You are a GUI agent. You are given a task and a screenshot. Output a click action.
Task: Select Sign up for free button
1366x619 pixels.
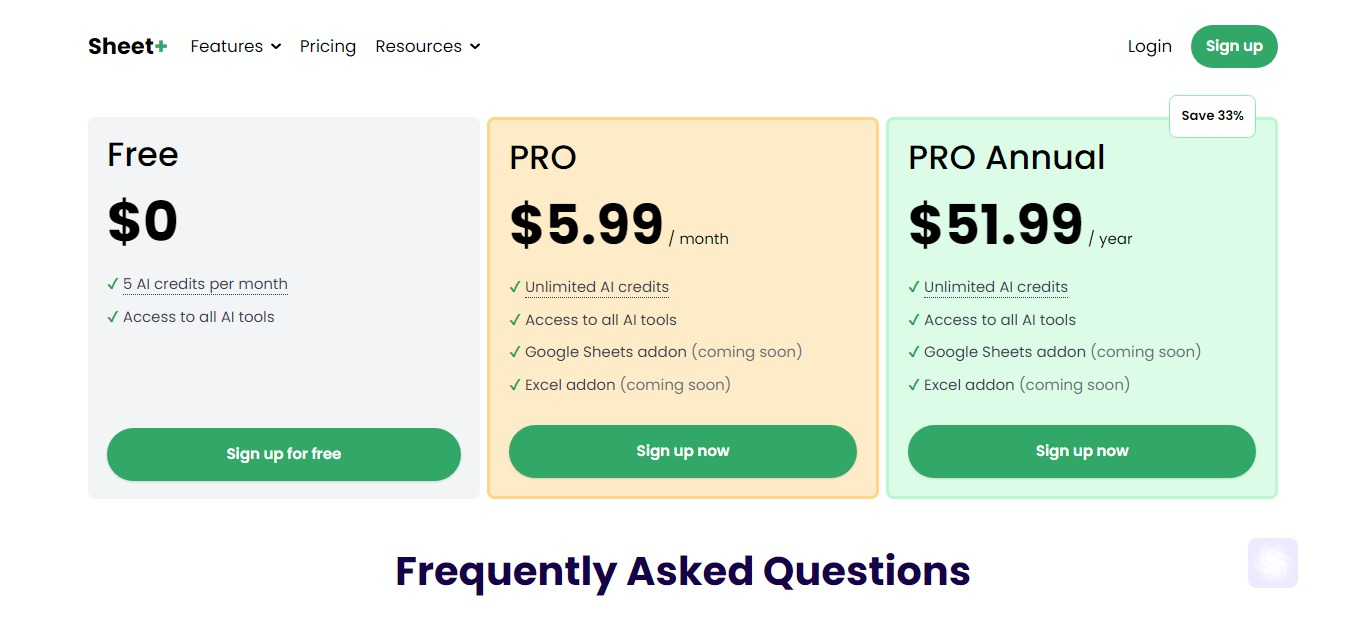(x=284, y=454)
